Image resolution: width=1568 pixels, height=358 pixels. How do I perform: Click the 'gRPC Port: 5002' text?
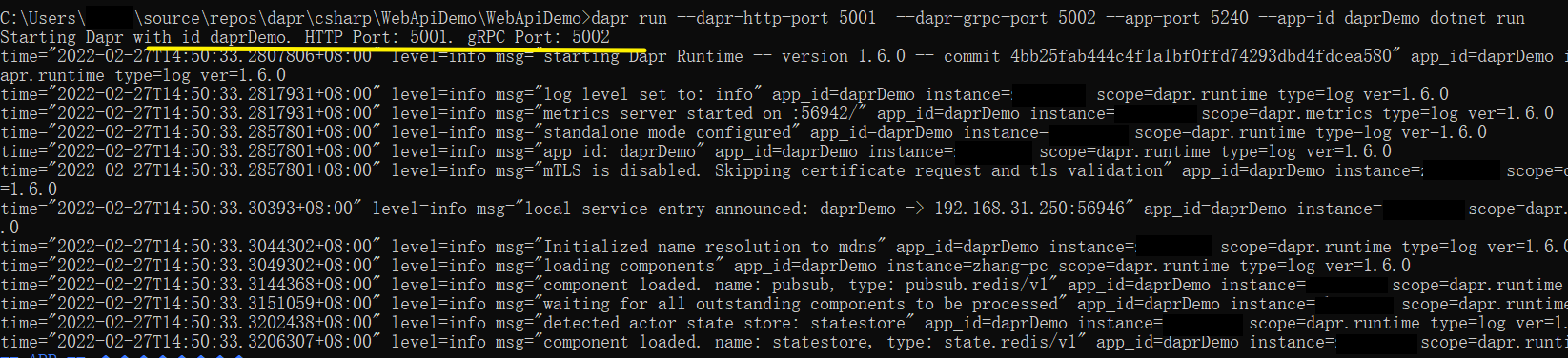pos(539,37)
